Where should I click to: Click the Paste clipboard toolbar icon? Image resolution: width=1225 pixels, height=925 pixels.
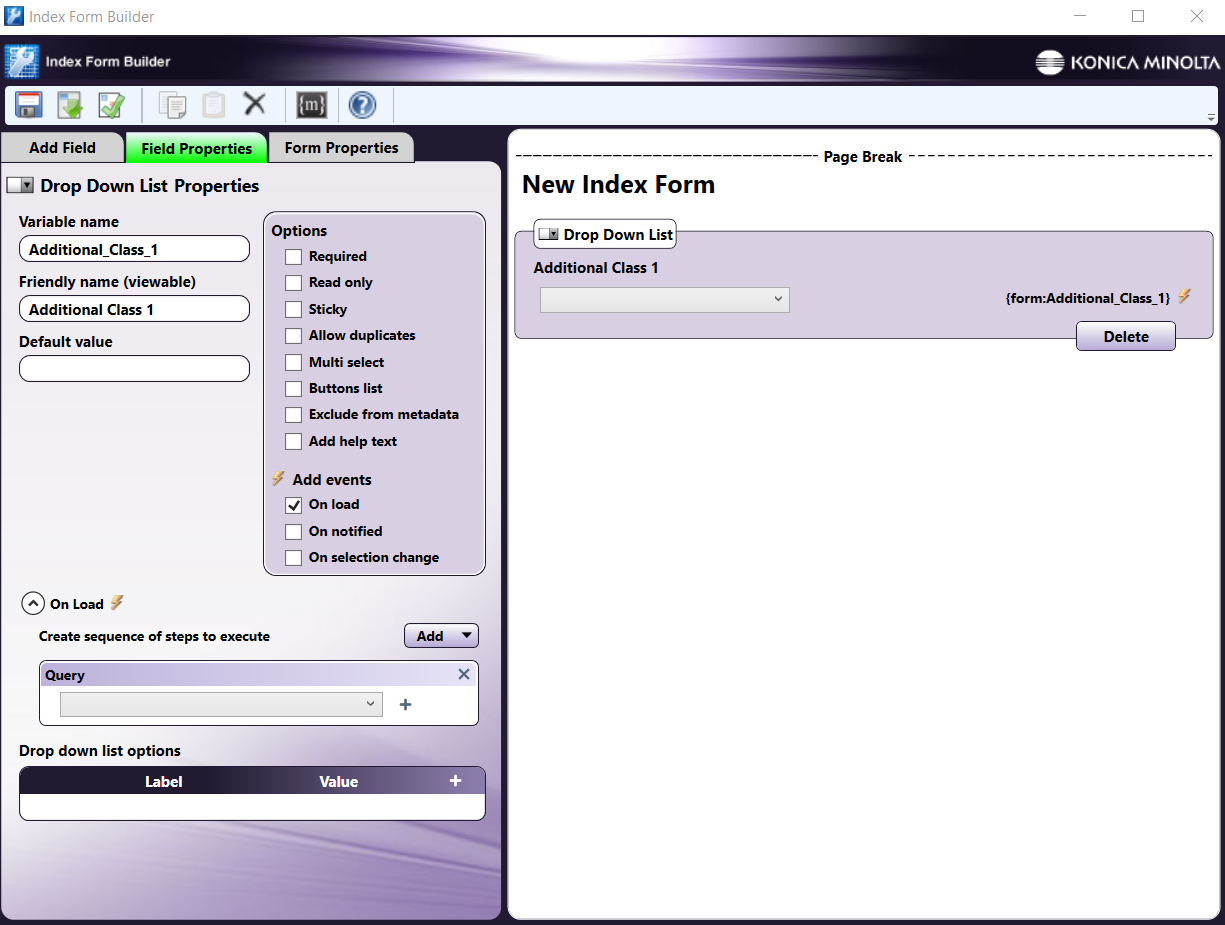click(x=214, y=104)
